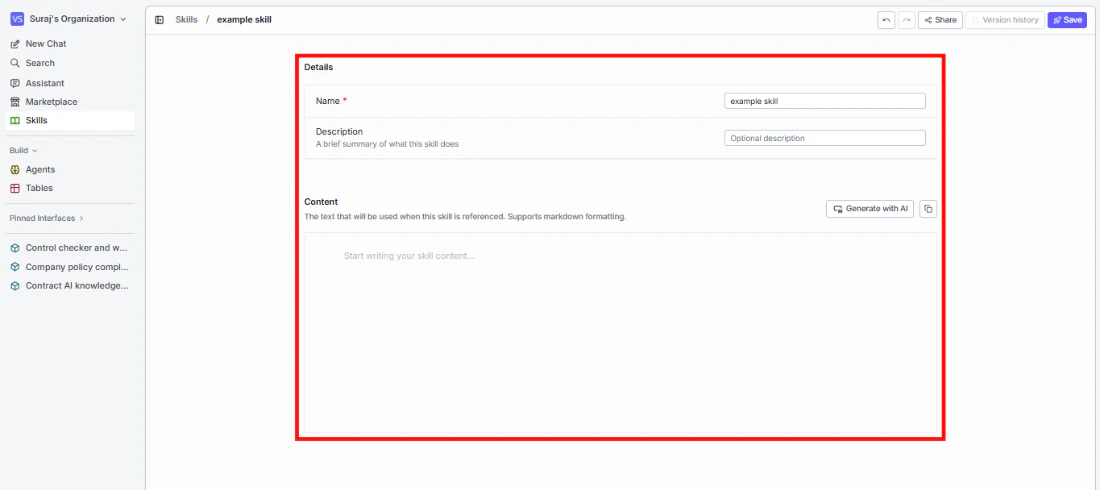Click the Search magnifier icon
1100x490 pixels.
point(15,63)
